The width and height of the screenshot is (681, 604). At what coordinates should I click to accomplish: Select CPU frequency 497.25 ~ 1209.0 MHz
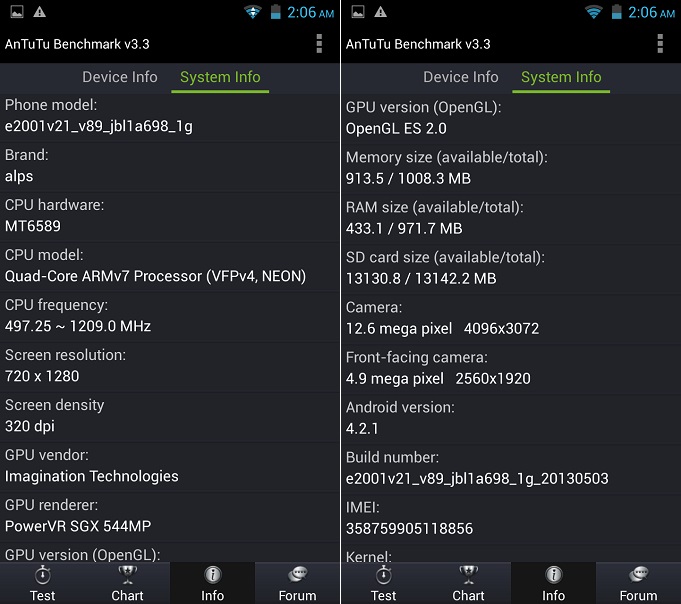tap(78, 326)
